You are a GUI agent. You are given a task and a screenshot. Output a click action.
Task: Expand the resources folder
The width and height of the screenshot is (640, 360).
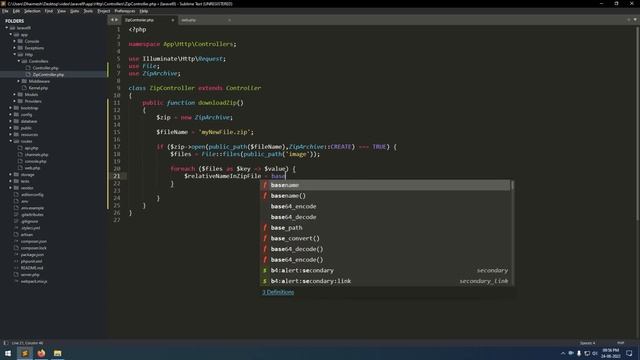point(11,134)
